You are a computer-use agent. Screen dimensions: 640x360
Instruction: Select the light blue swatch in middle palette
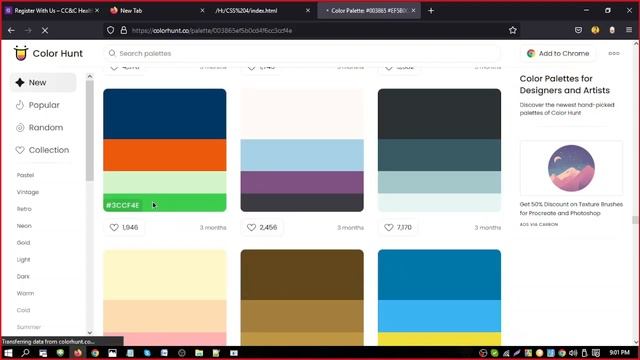tap(302, 155)
